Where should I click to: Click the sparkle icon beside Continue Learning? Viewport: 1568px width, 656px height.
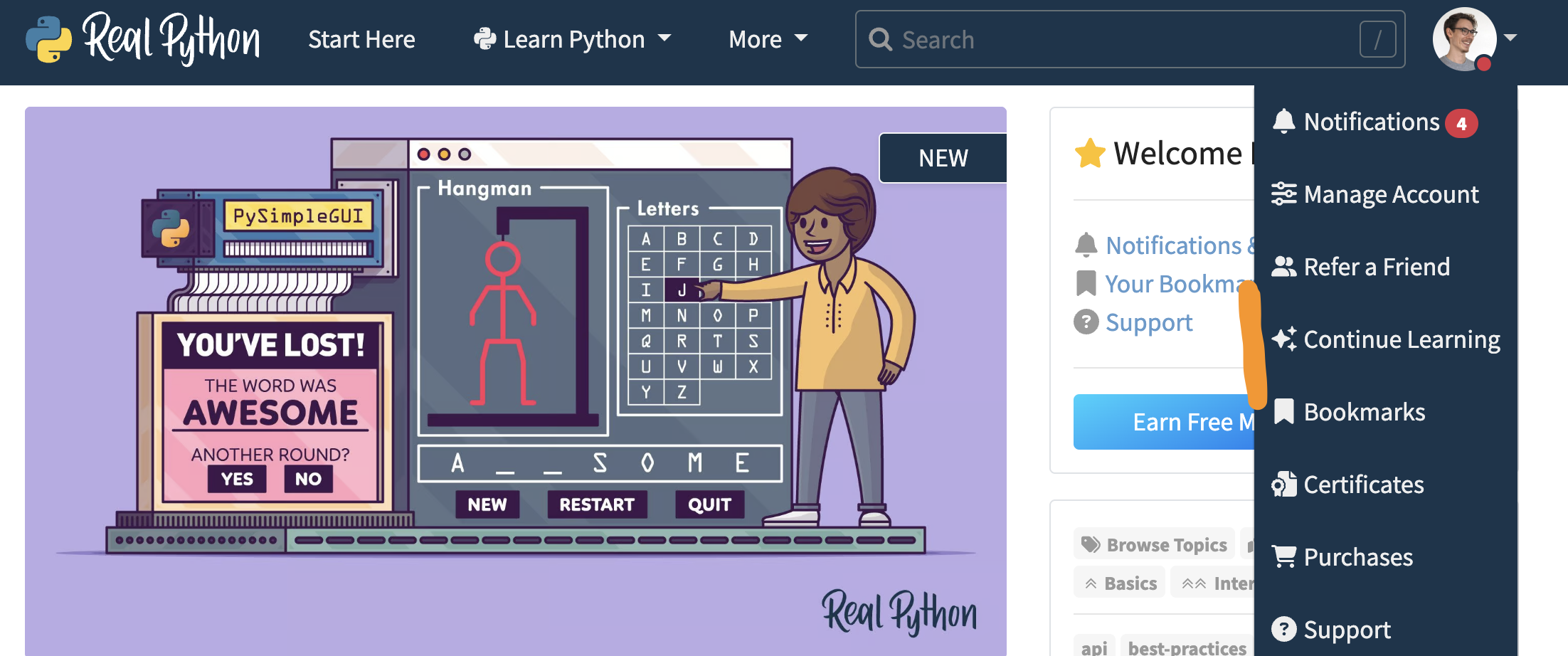(1283, 339)
